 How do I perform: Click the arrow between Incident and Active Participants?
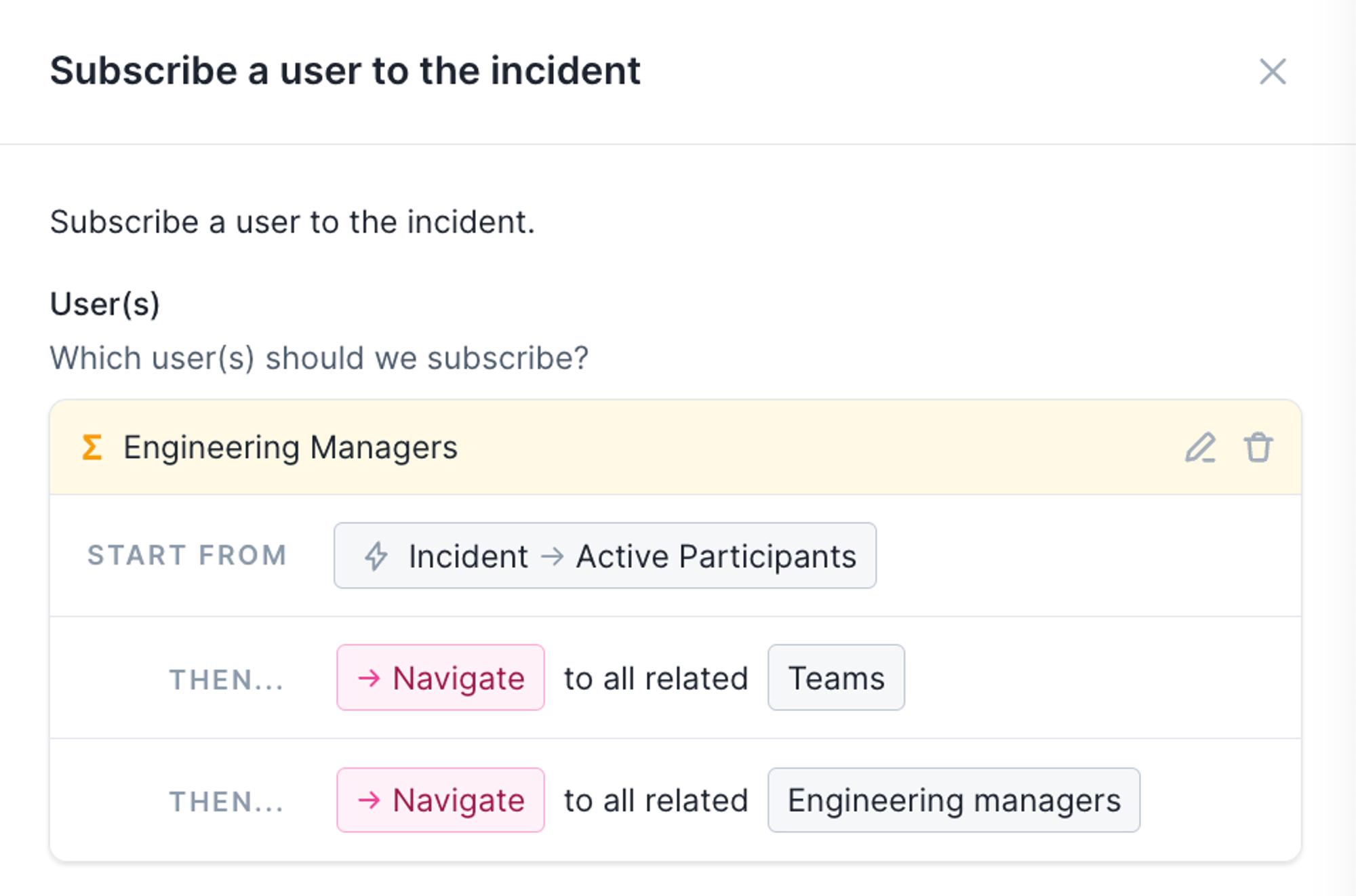click(553, 556)
